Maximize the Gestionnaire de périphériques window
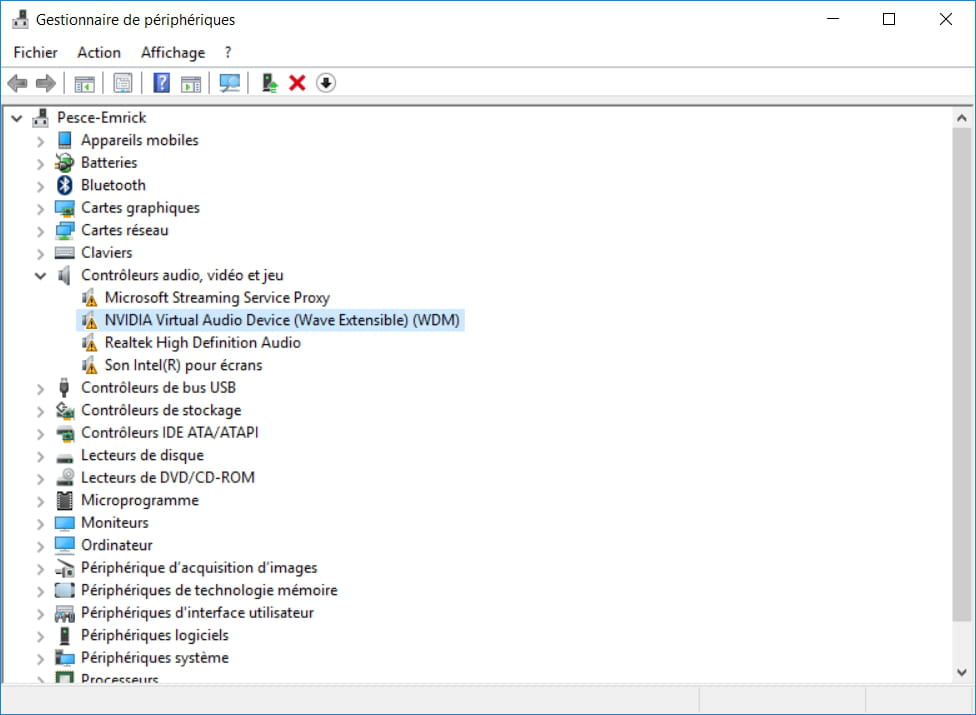This screenshot has width=976, height=715. click(889, 19)
